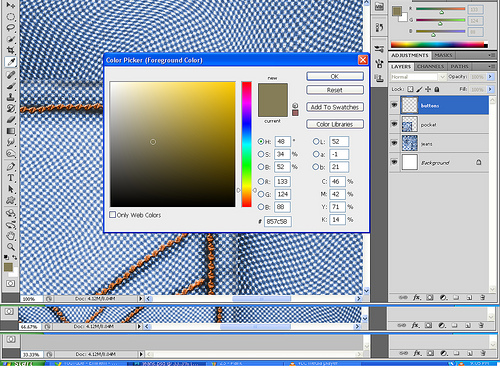Select the Clone Stamp tool
Screen dimensions: 500x375
(x=11, y=97)
